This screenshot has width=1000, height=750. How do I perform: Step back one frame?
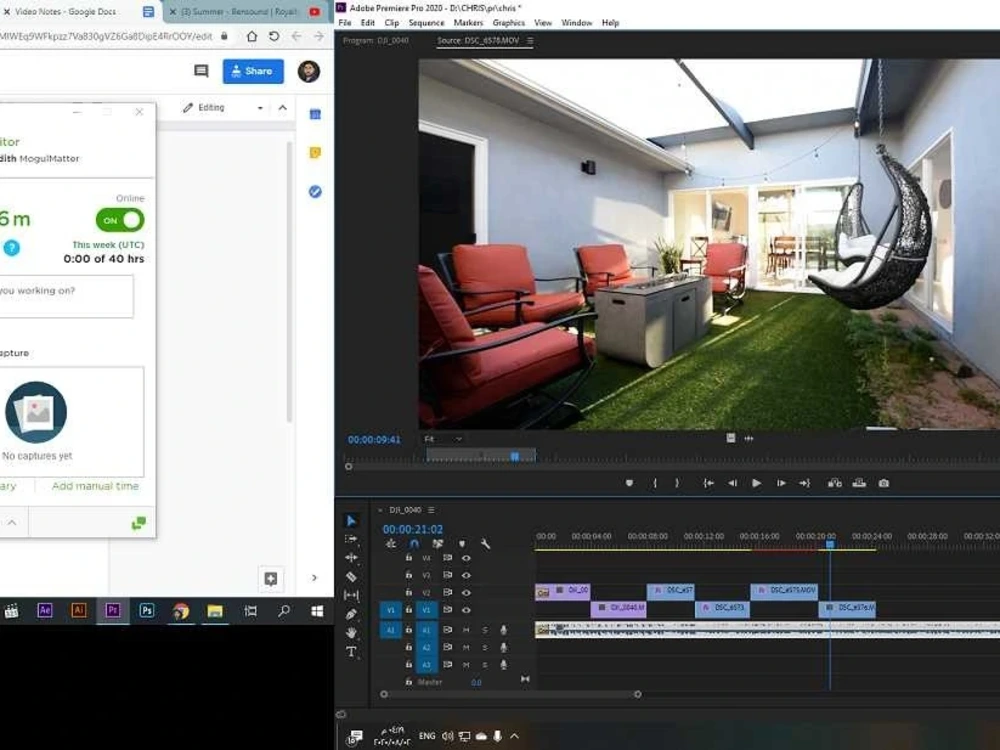[732, 483]
